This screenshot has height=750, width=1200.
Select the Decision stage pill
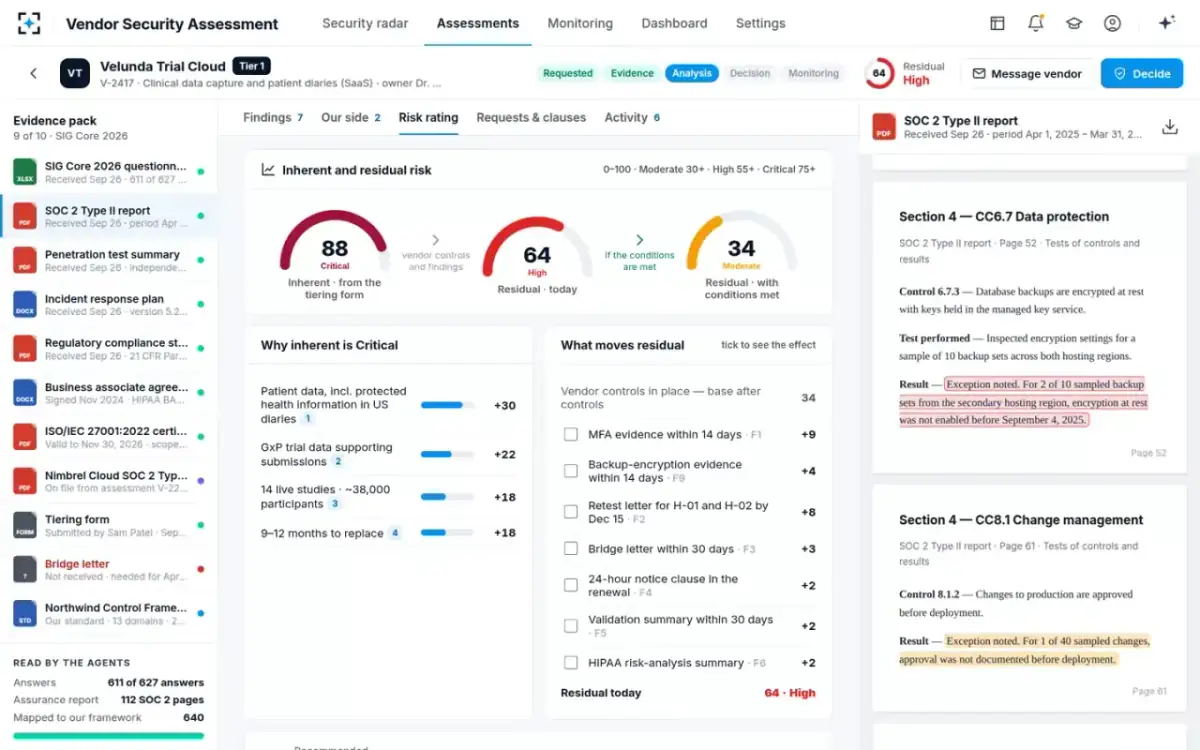[750, 73]
